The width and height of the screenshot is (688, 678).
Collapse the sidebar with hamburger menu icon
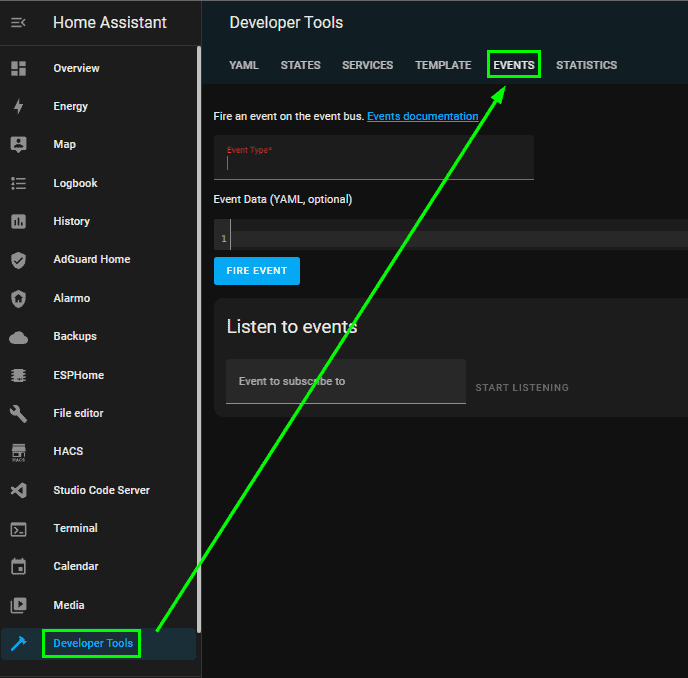[x=18, y=22]
